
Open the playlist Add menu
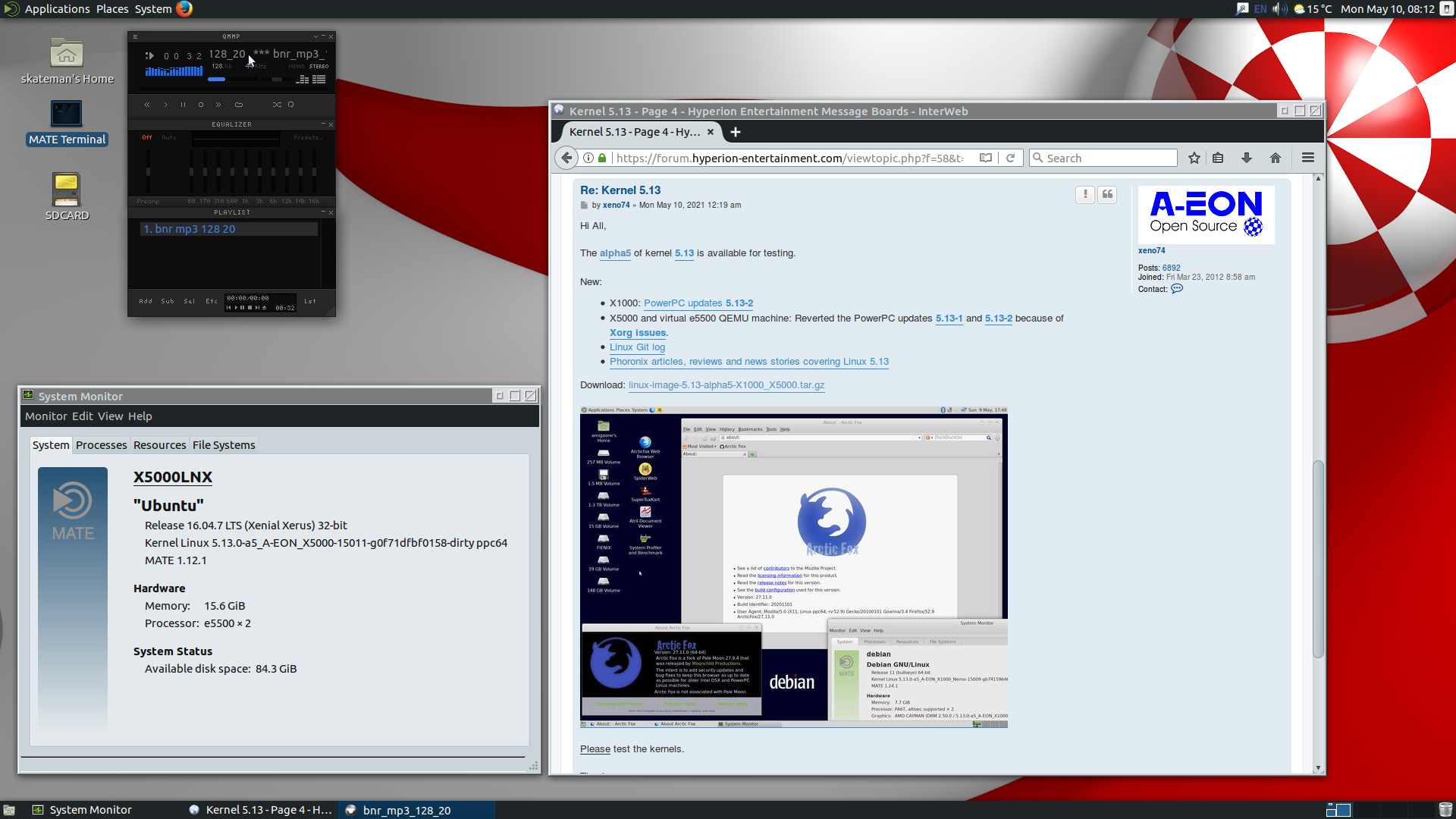coord(146,301)
